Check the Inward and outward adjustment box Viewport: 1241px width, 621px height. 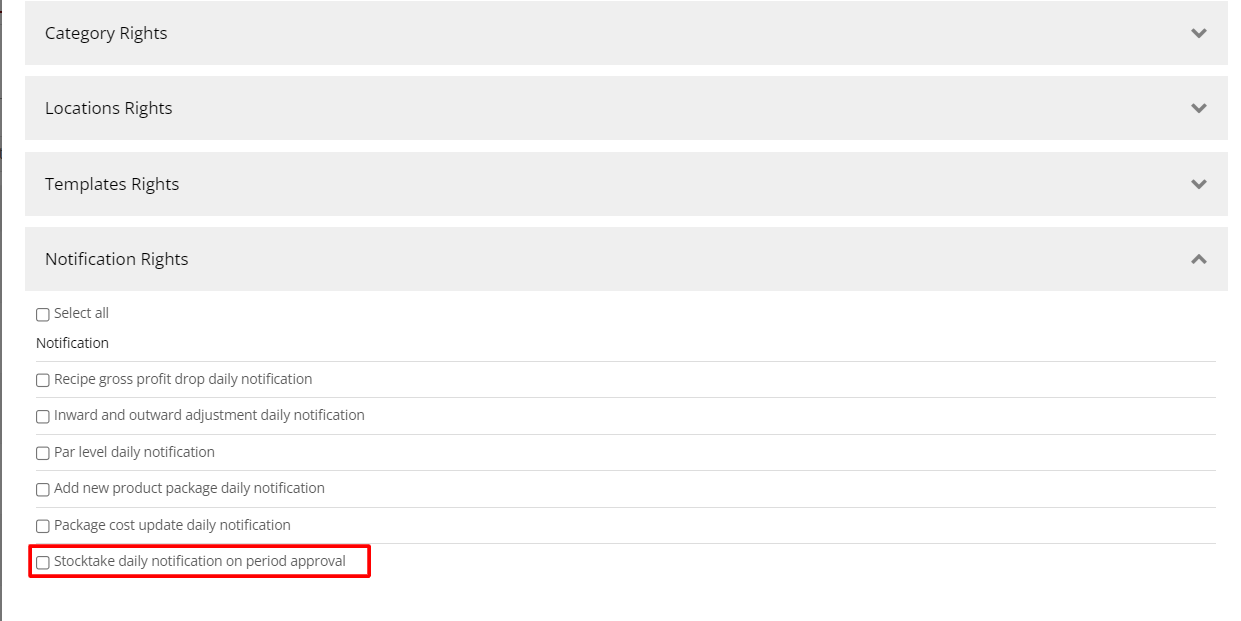43,417
